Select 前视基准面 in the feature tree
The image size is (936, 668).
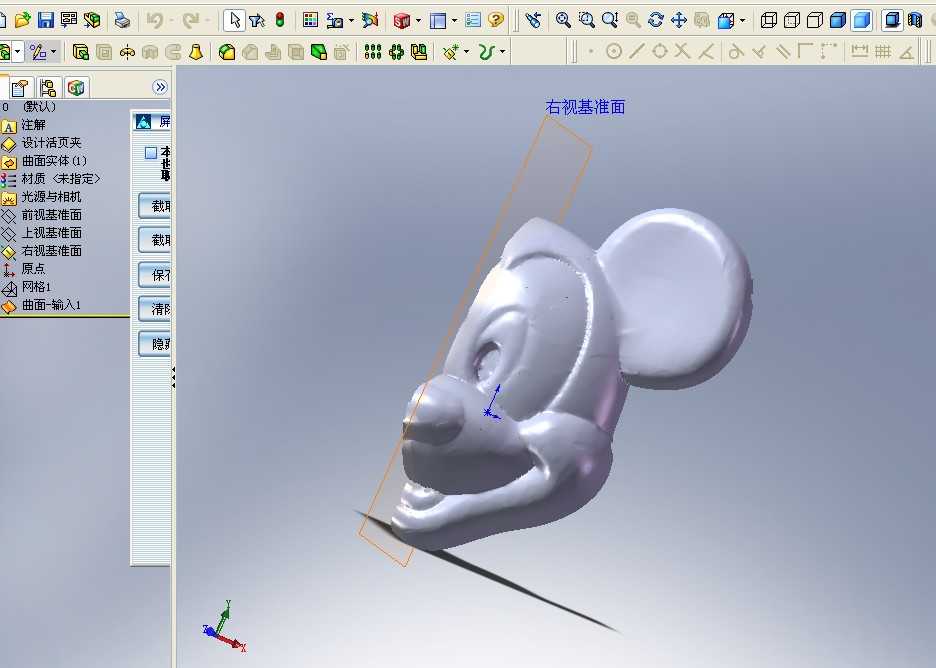[51, 214]
